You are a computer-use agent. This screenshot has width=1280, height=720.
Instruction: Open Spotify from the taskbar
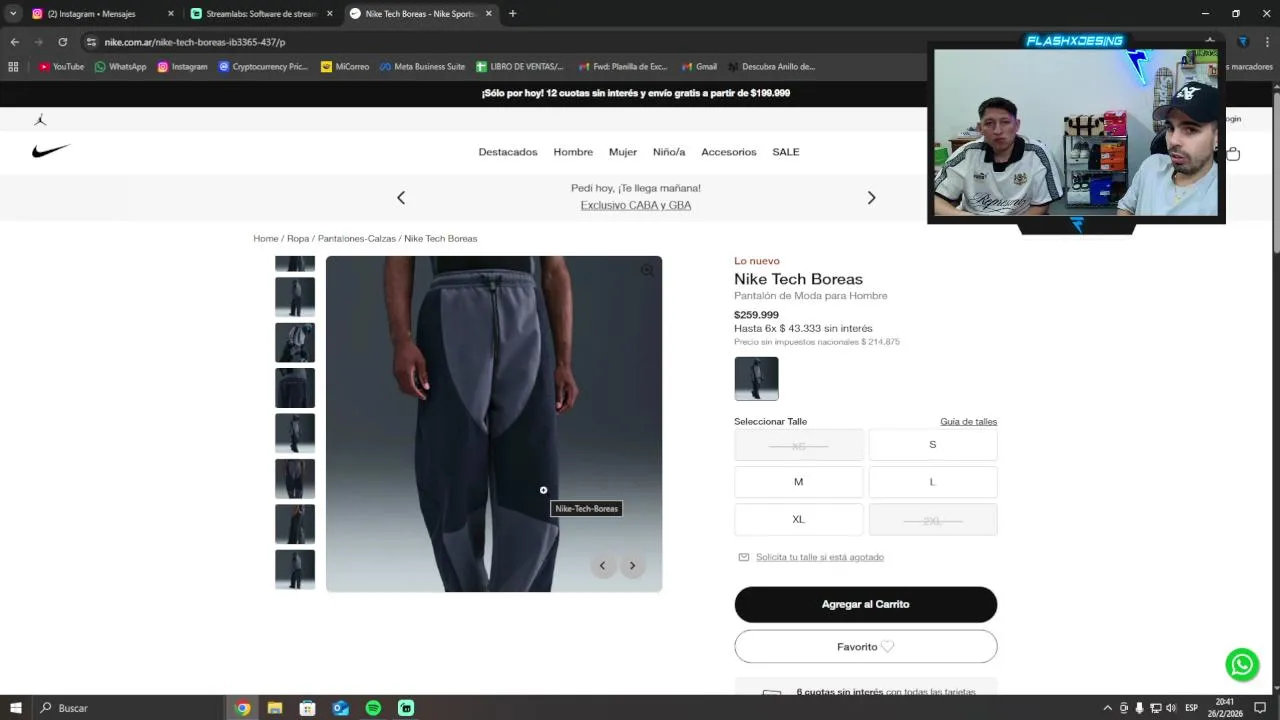pos(373,708)
